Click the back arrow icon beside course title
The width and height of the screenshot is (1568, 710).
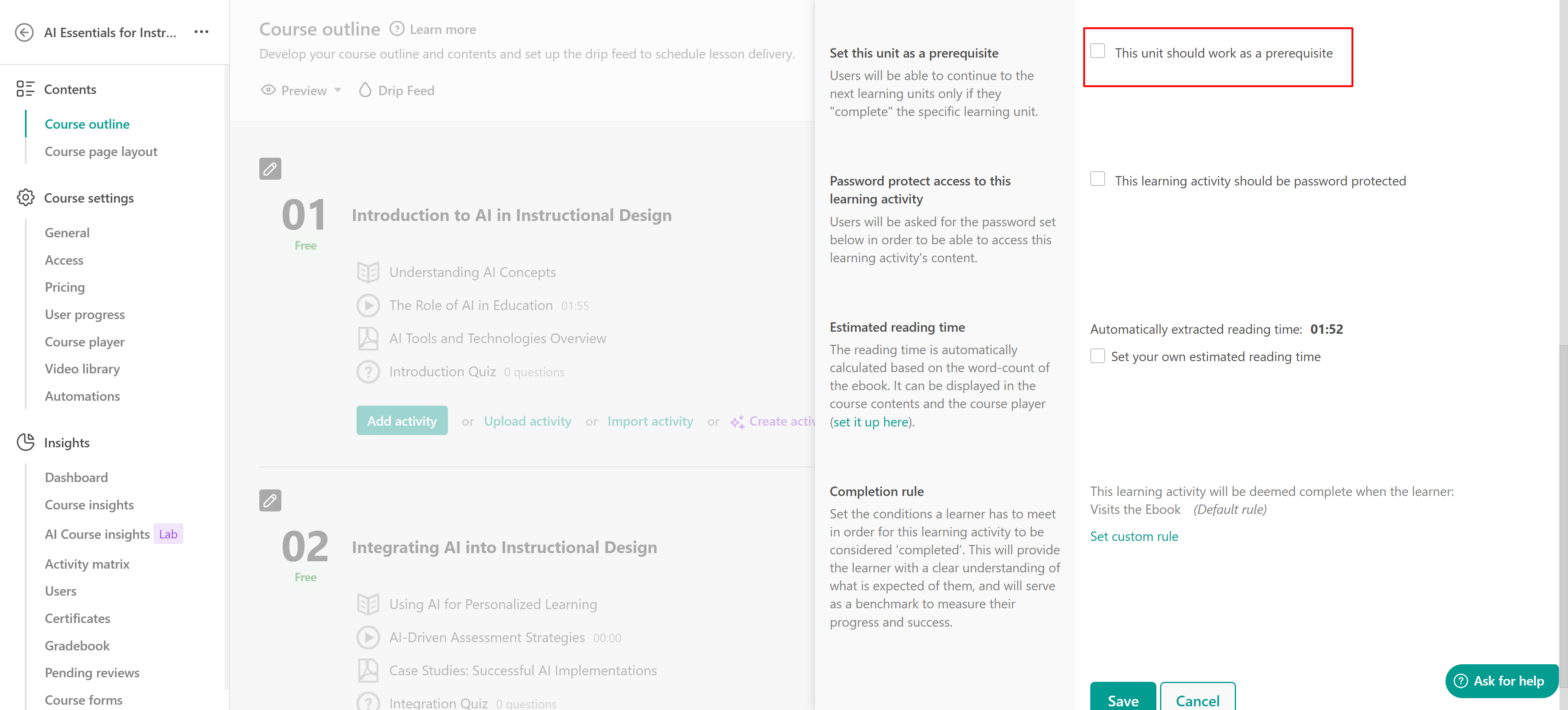click(x=24, y=32)
